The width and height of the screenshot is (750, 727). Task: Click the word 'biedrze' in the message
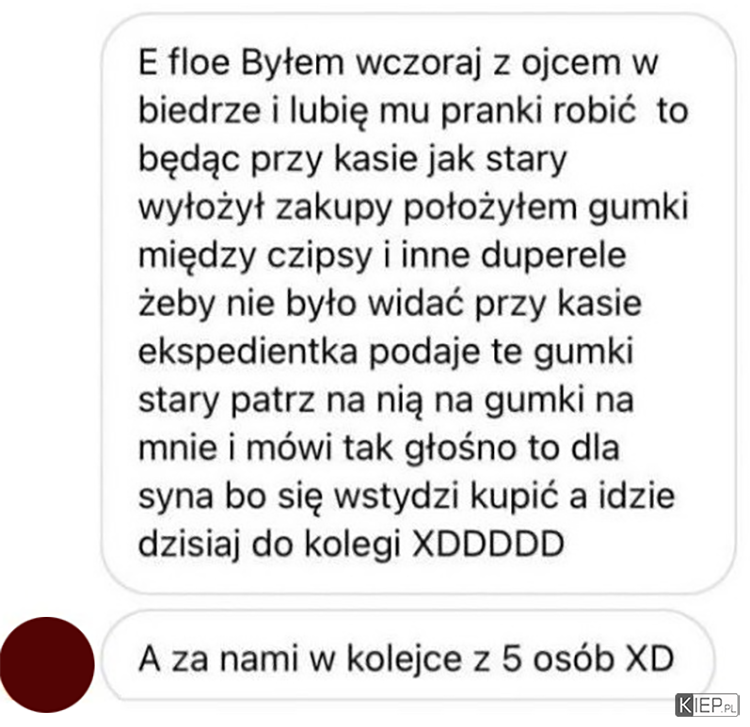pos(200,110)
